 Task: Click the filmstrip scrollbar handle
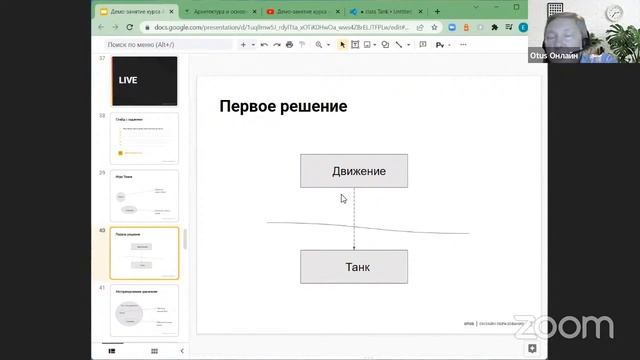coord(185,239)
